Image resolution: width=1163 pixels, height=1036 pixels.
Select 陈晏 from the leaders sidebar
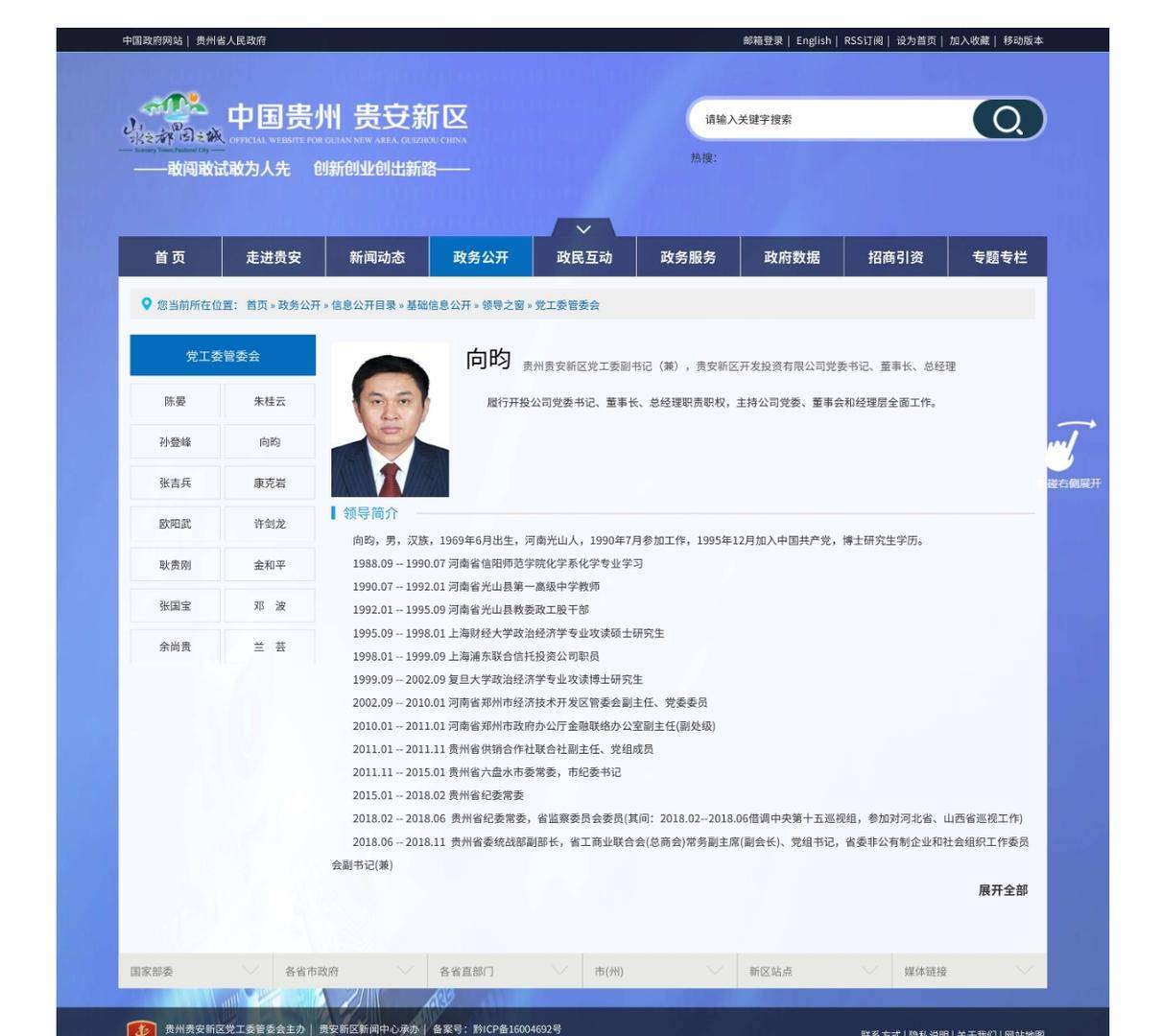(176, 401)
